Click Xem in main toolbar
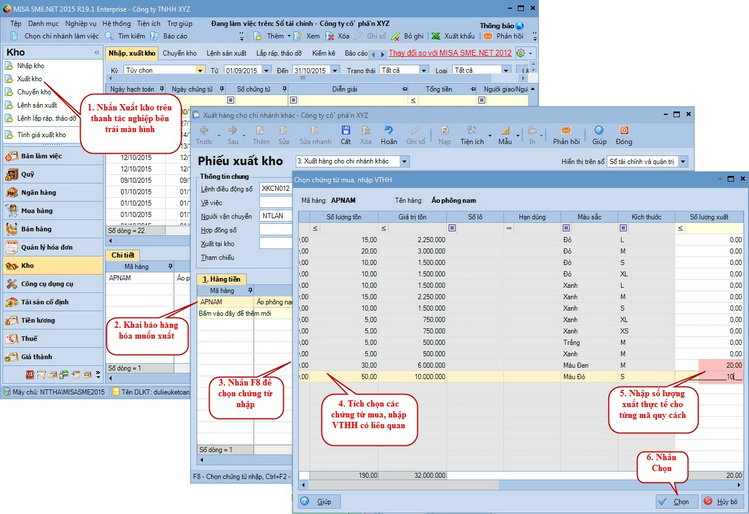This screenshot has width=749, height=514. click(307, 36)
